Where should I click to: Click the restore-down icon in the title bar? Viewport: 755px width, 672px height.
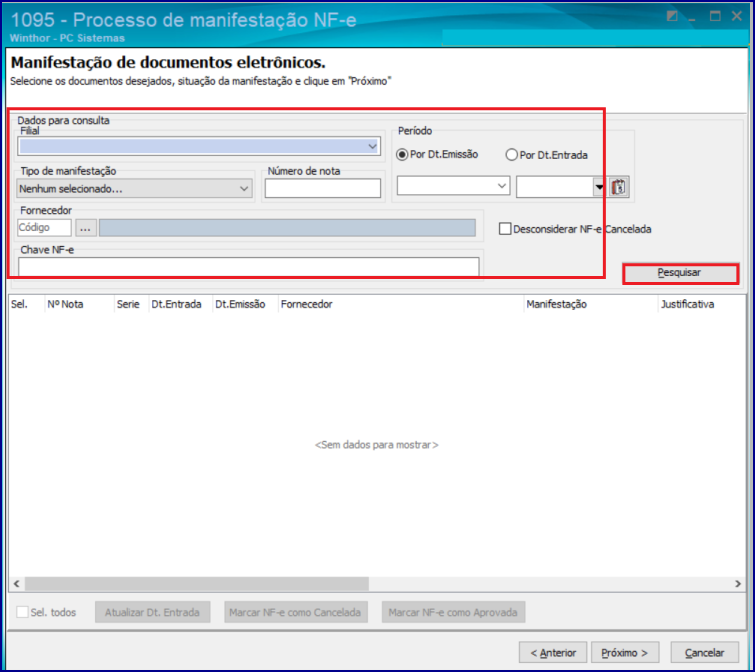click(672, 16)
